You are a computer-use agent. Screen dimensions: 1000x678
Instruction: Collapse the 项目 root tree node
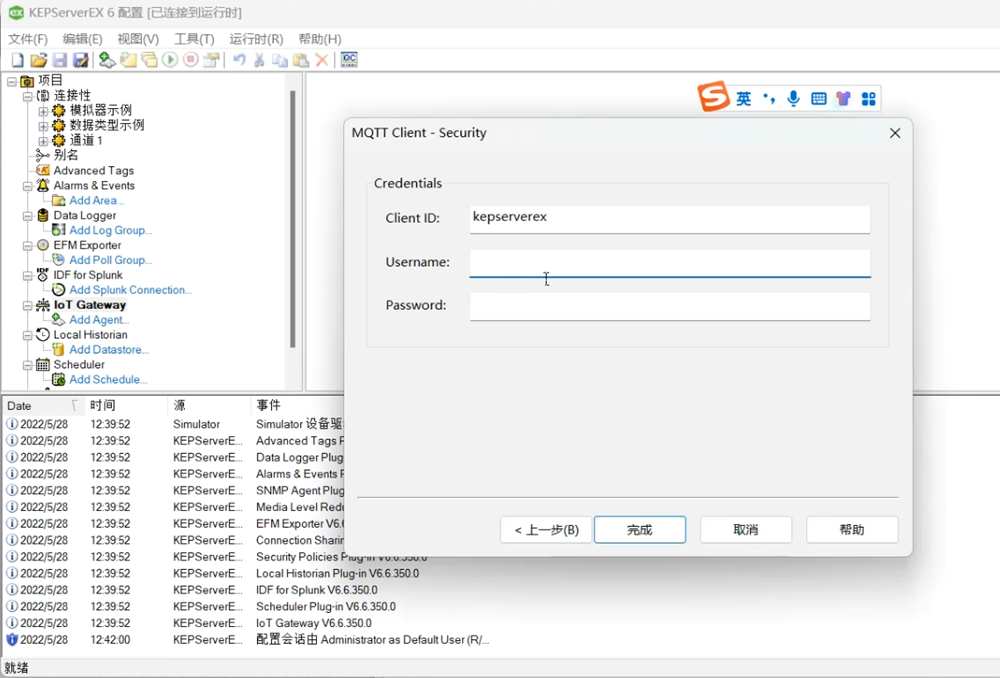coord(11,81)
